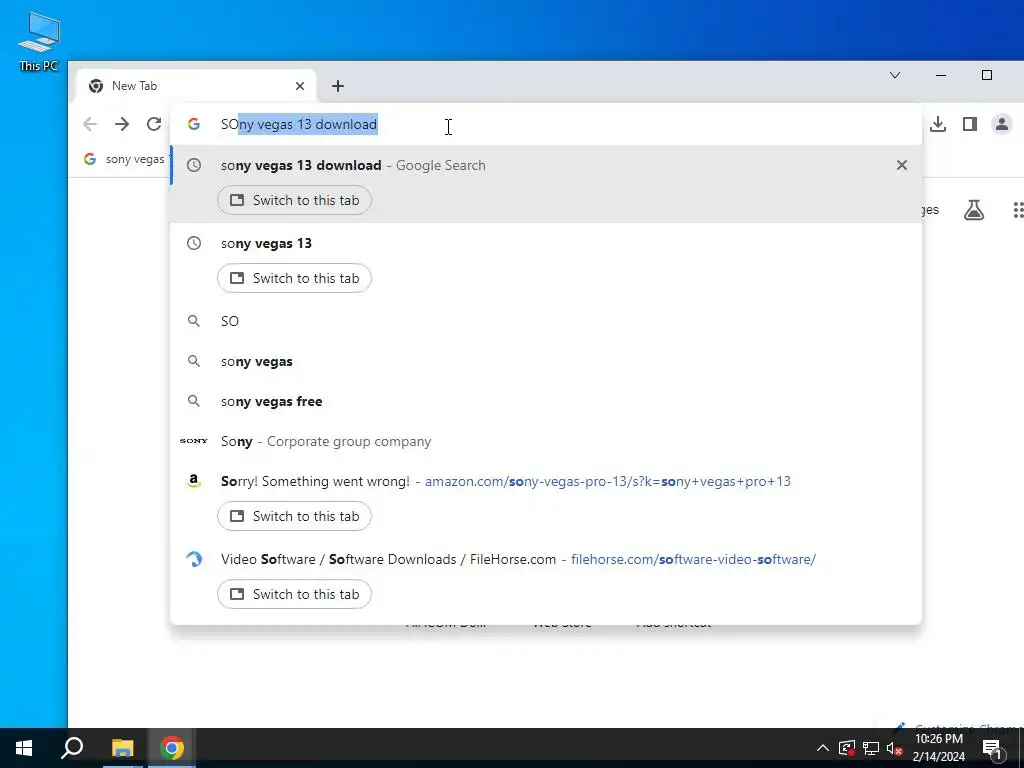Choose the 'sony vegas' search suggestion
The width and height of the screenshot is (1024, 768).
545,361
